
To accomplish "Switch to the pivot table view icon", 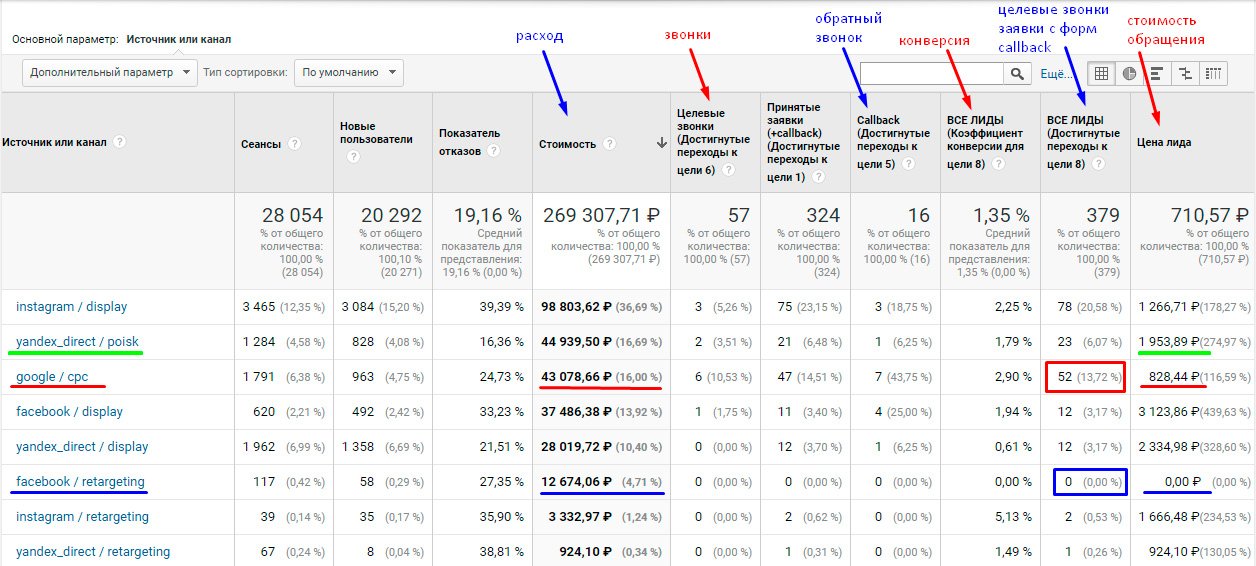I will pyautogui.click(x=1213, y=73).
